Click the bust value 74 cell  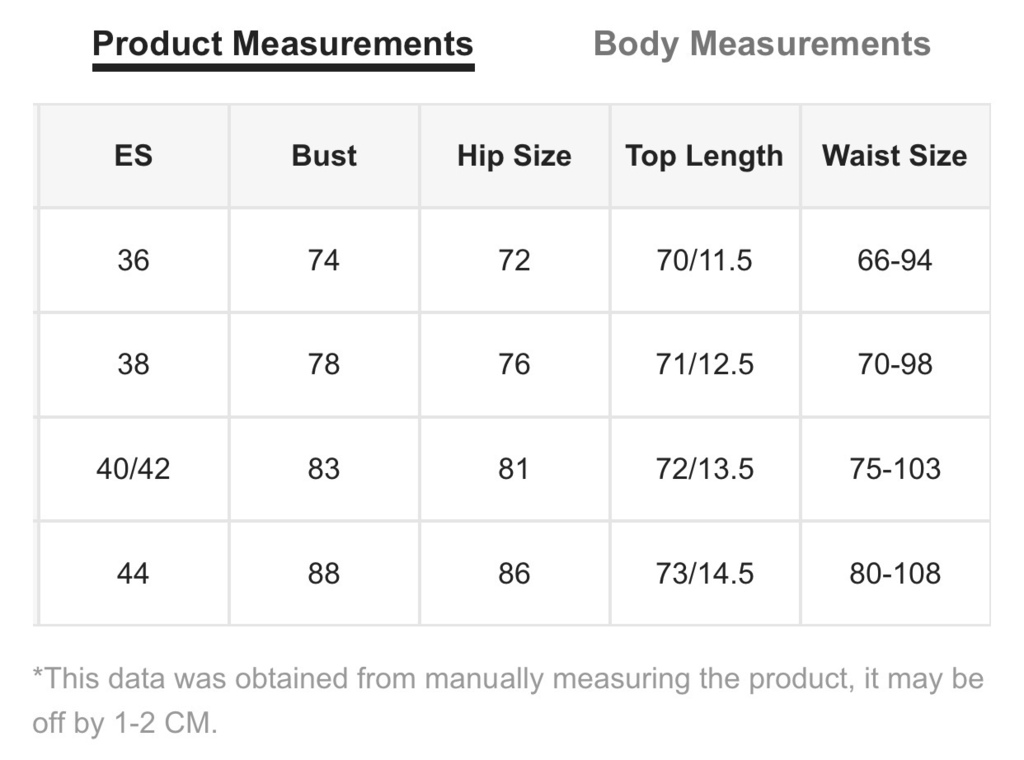tap(324, 261)
